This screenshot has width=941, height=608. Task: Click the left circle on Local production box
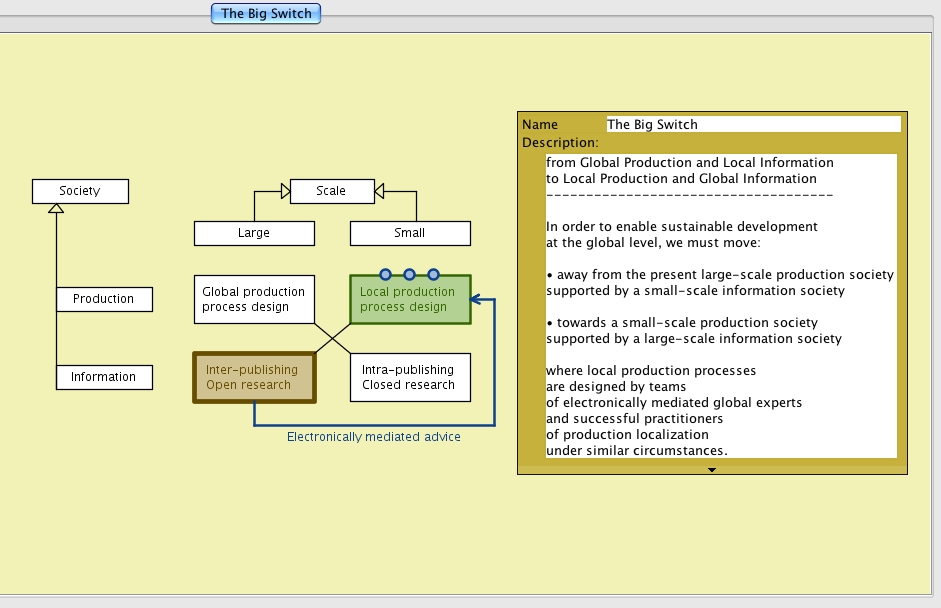386,274
